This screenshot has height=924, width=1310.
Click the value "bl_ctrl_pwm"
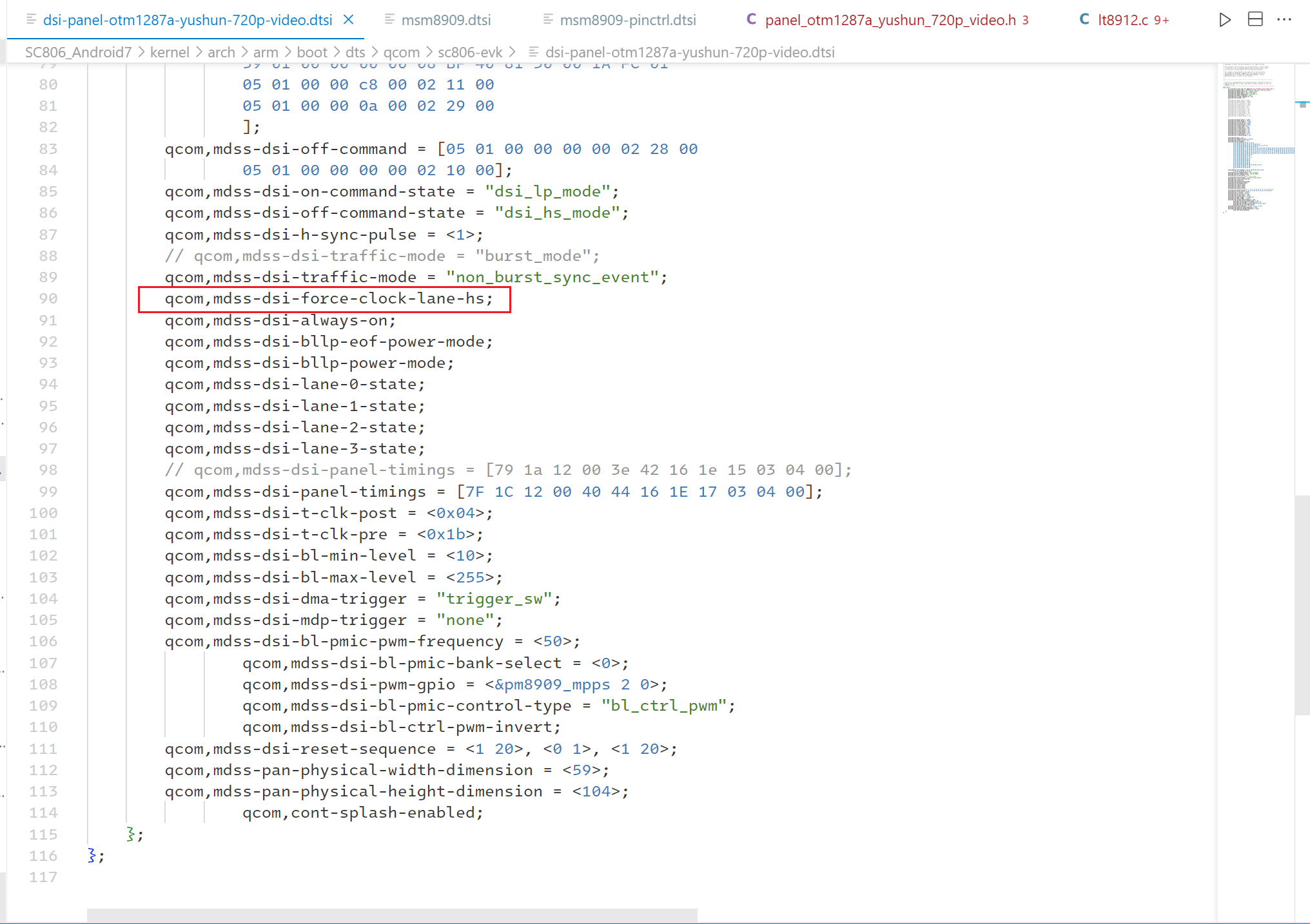coord(664,706)
